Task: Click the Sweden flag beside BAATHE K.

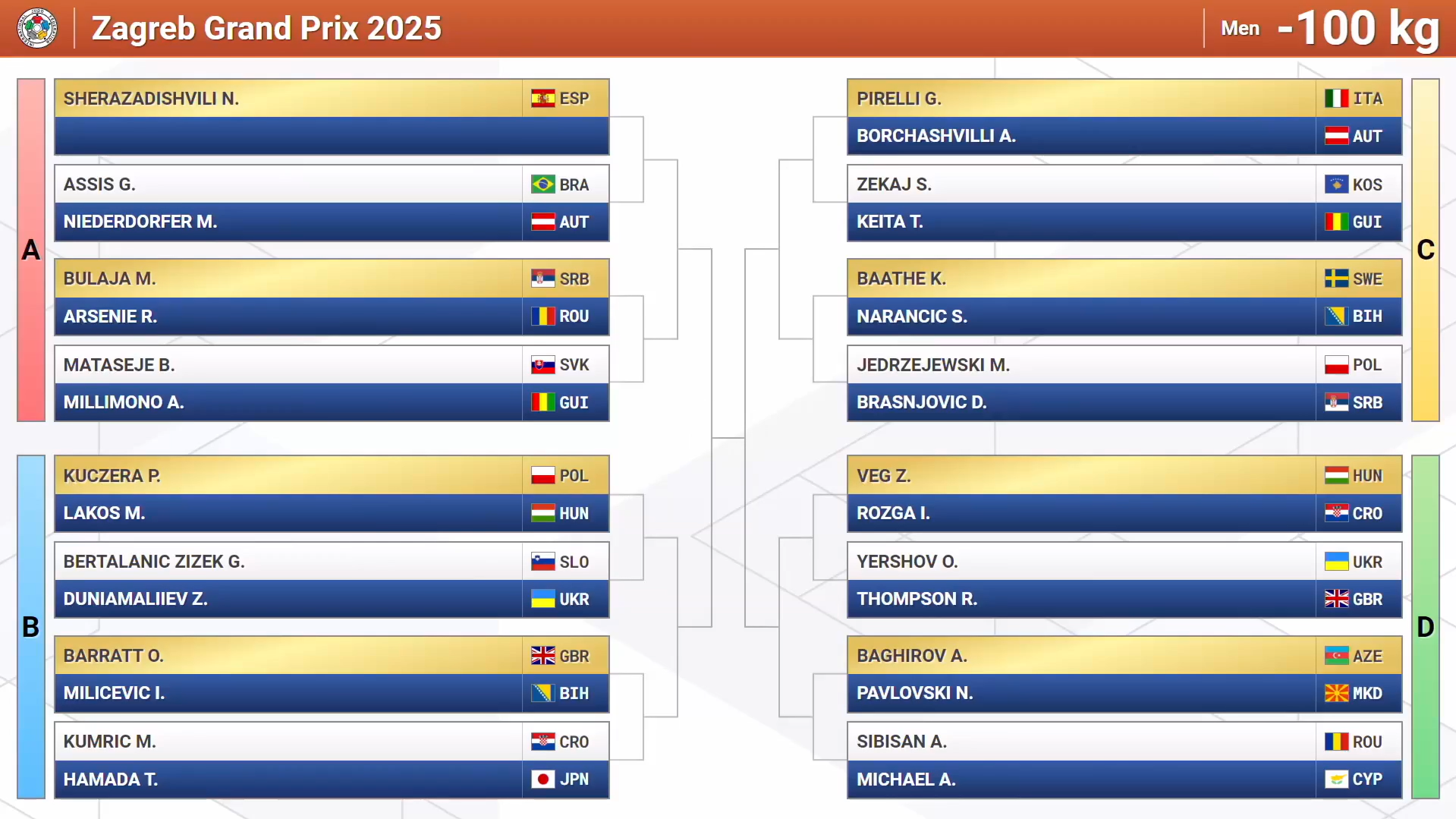Action: click(x=1336, y=279)
